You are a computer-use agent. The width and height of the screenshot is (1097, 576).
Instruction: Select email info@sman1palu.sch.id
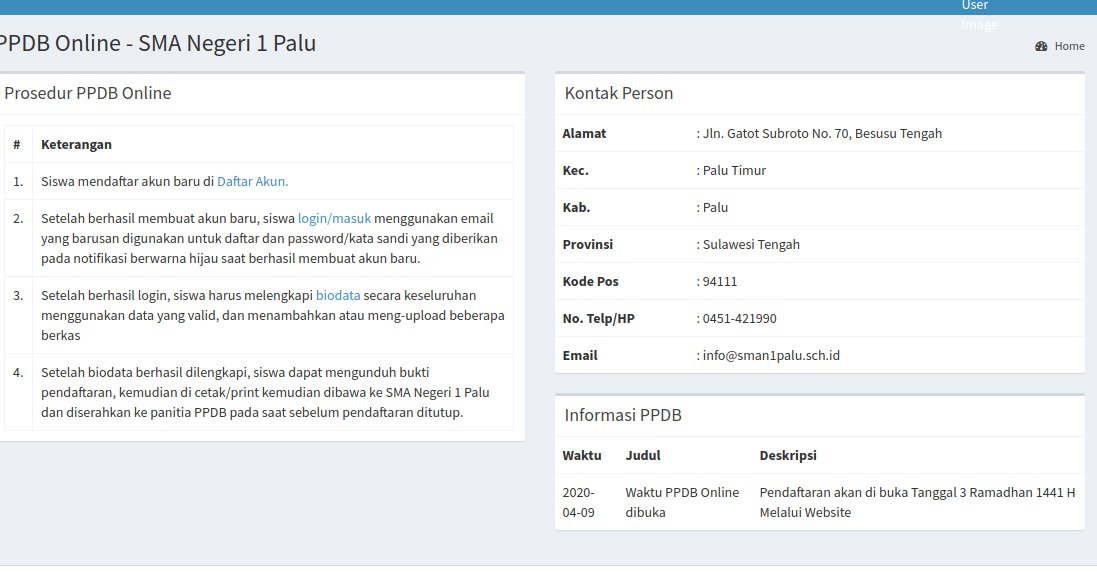[771, 356]
